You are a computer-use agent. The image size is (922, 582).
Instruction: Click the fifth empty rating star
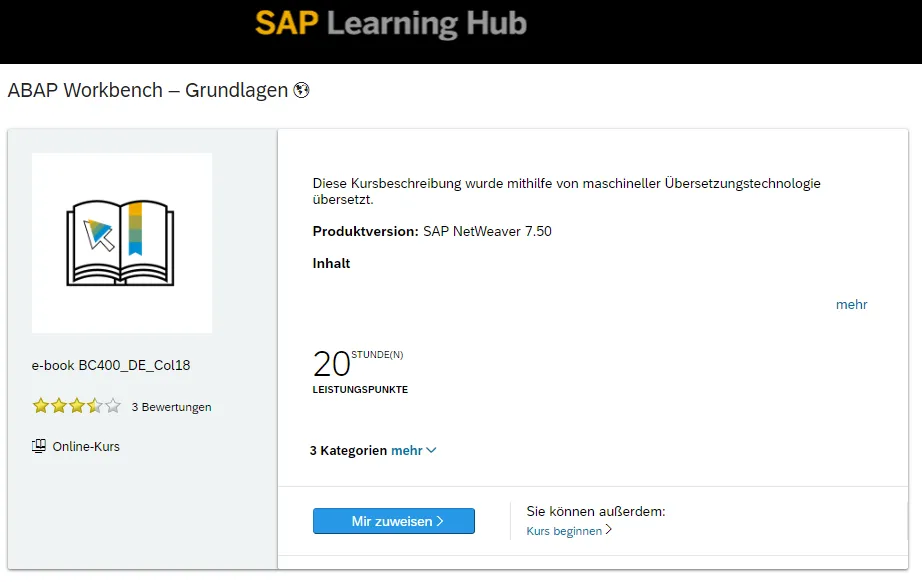pos(113,406)
